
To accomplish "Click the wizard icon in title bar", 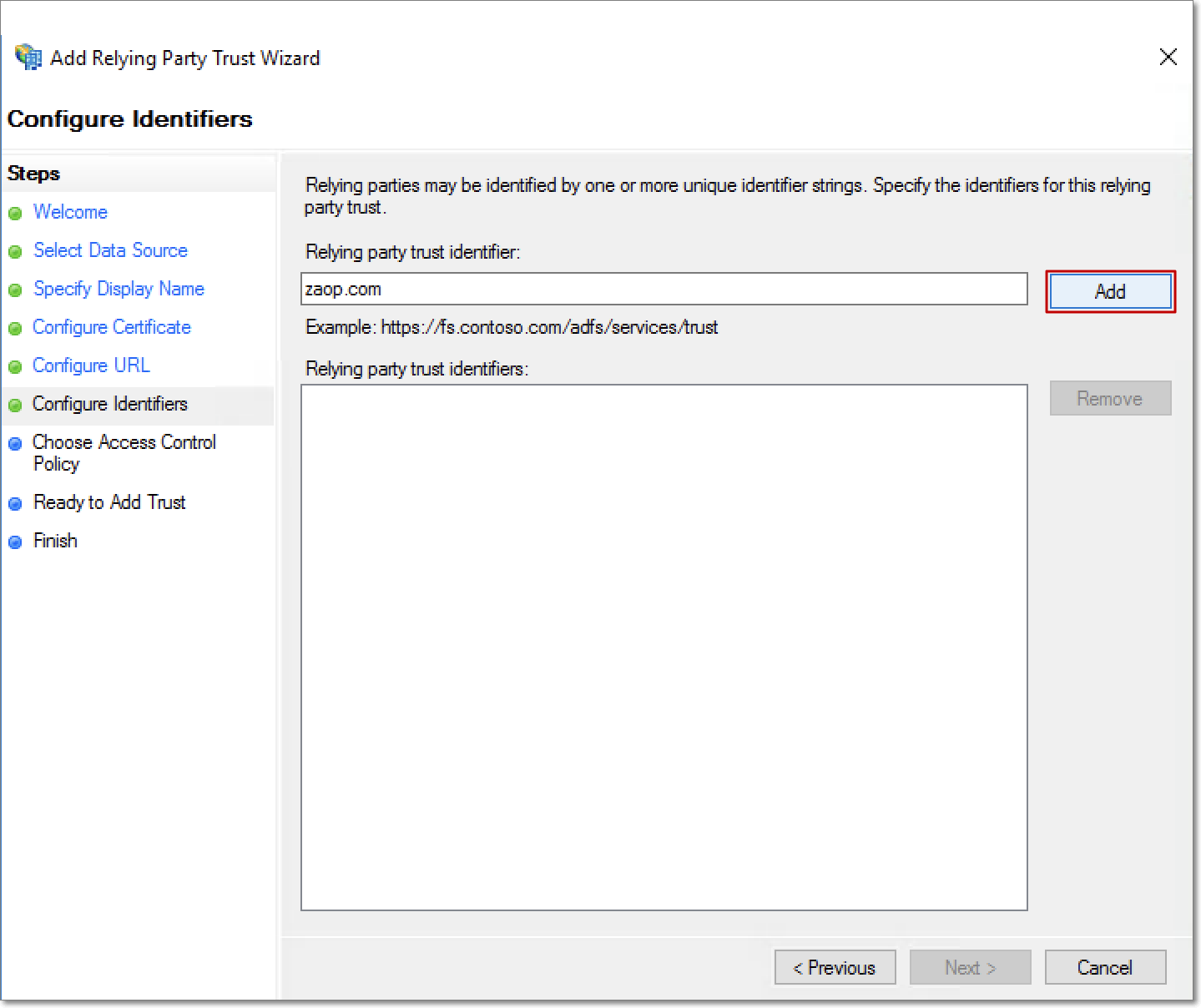I will [x=28, y=58].
